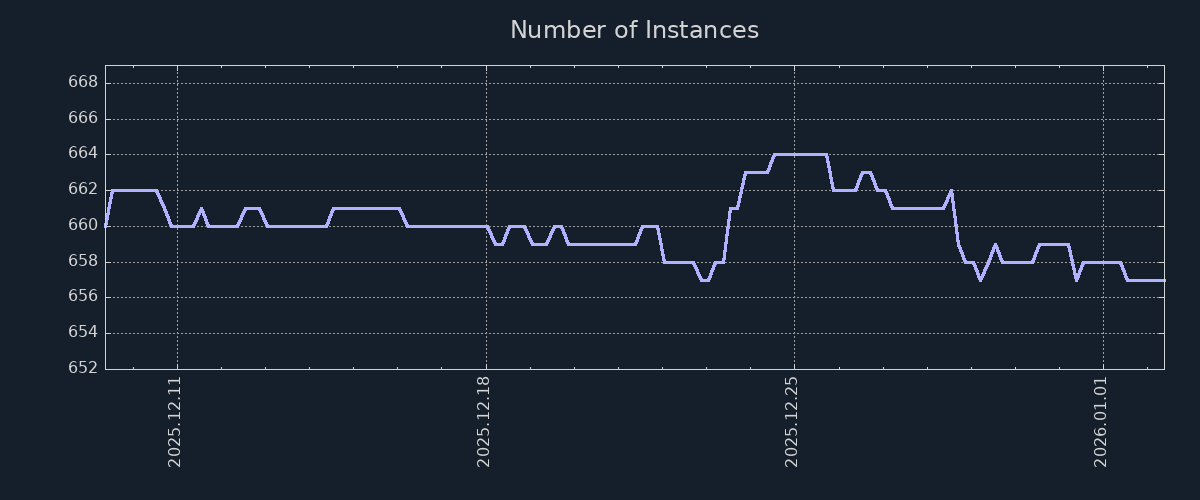Click the 2025.12.11 date label
The width and height of the screenshot is (1200, 500).
tap(175, 421)
